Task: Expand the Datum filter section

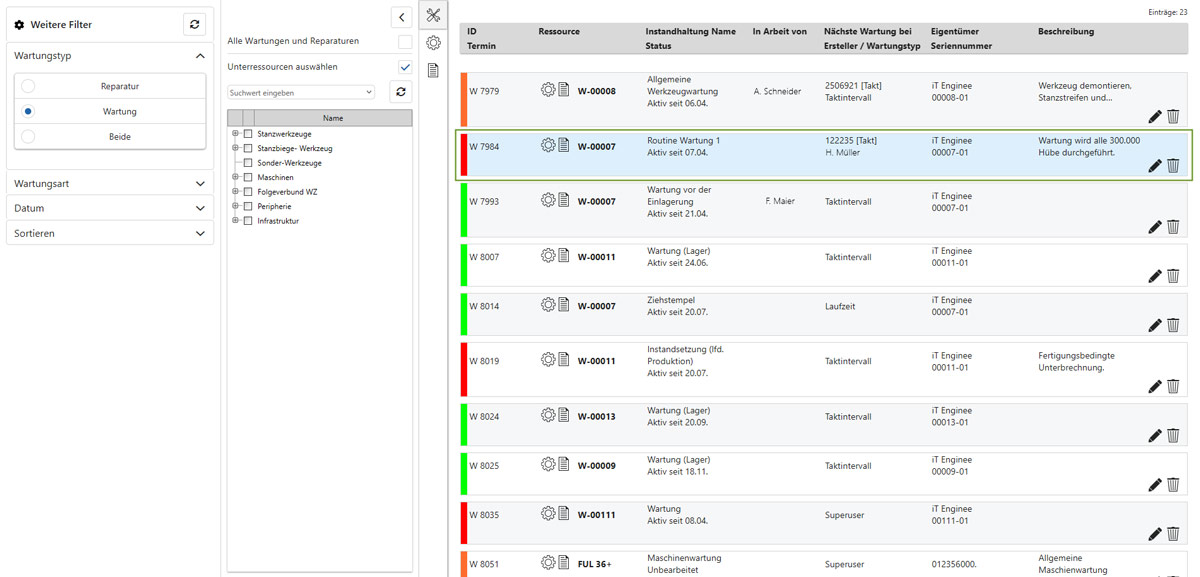Action: tap(200, 208)
